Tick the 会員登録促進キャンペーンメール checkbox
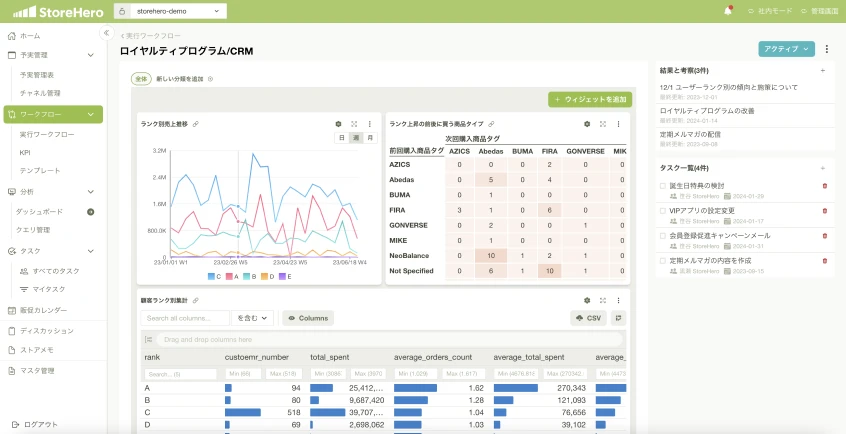The height and width of the screenshot is (434, 846). 662,236
